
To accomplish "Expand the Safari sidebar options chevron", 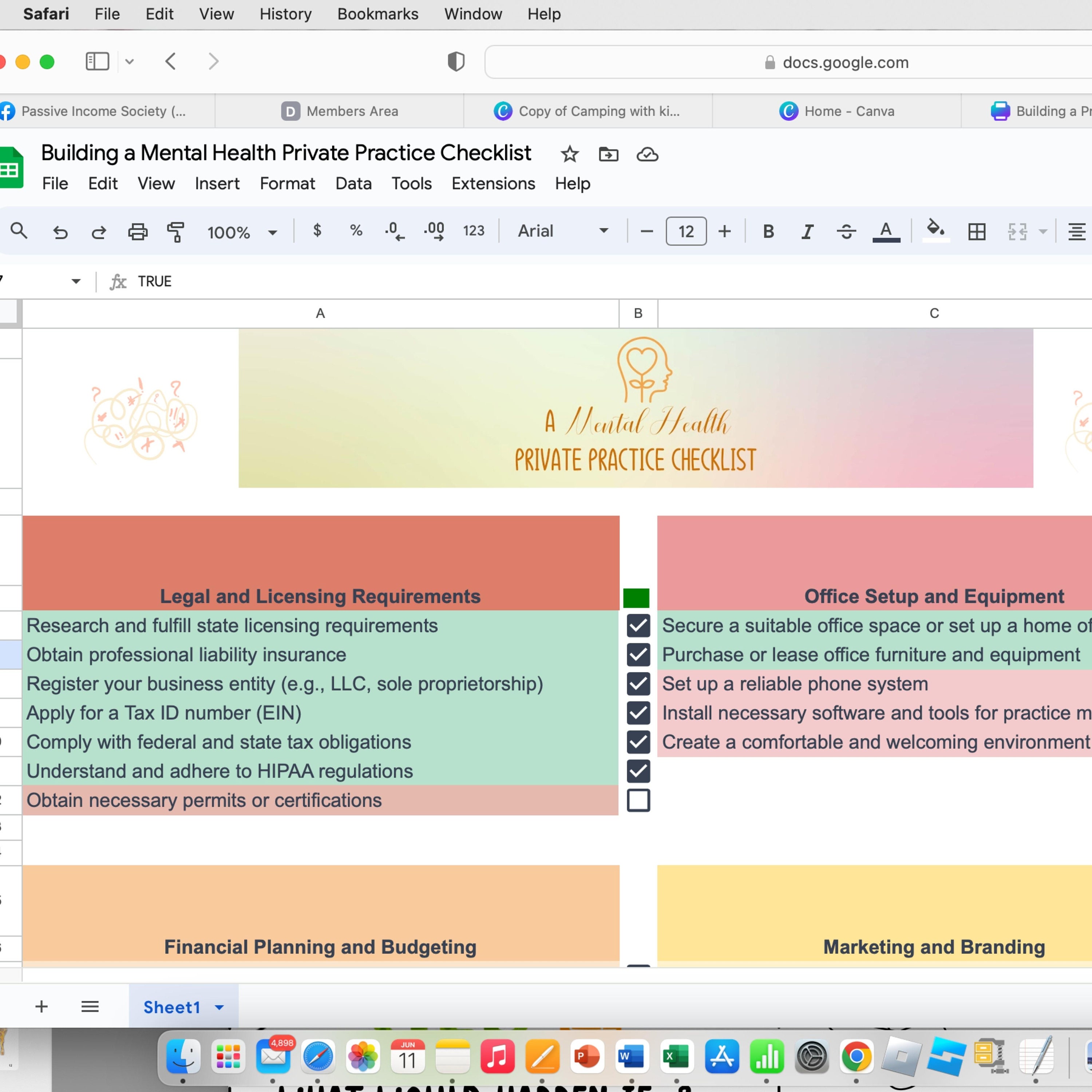I will (x=130, y=62).
